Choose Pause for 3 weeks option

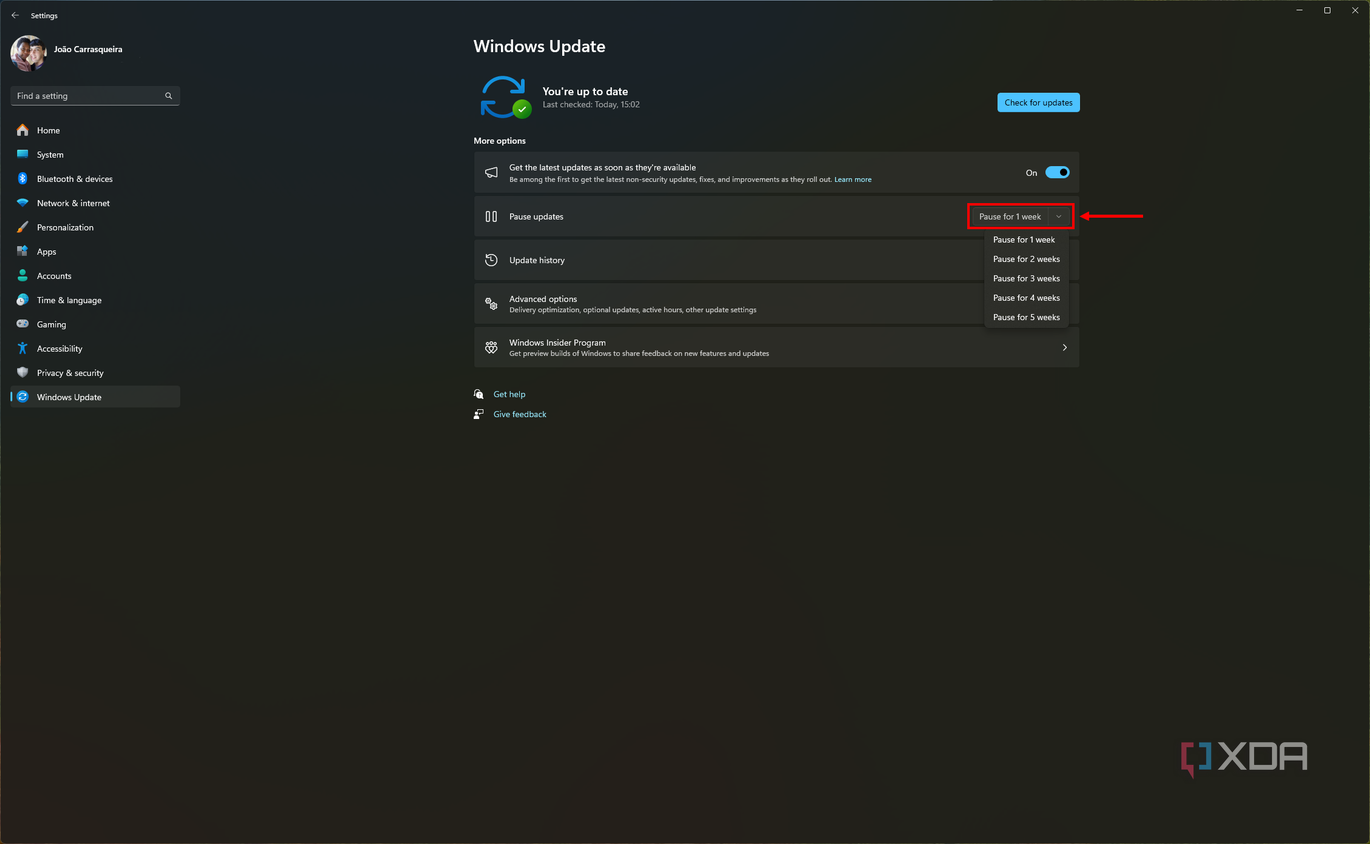1026,278
